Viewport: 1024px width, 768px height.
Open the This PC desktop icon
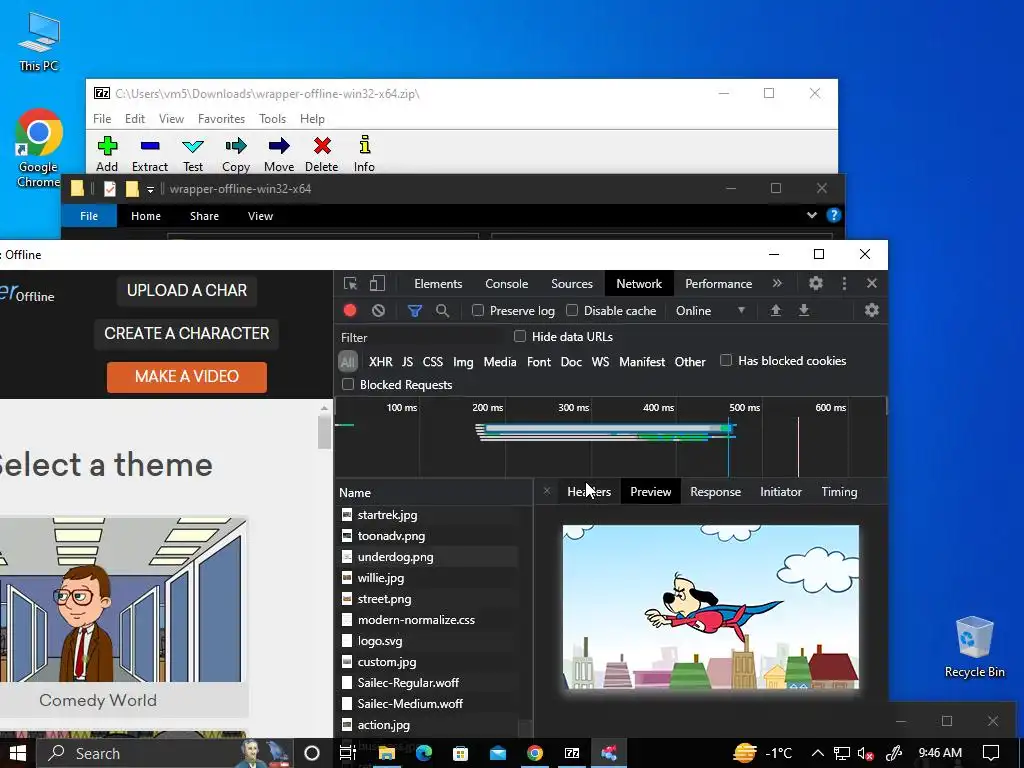pyautogui.click(x=39, y=42)
